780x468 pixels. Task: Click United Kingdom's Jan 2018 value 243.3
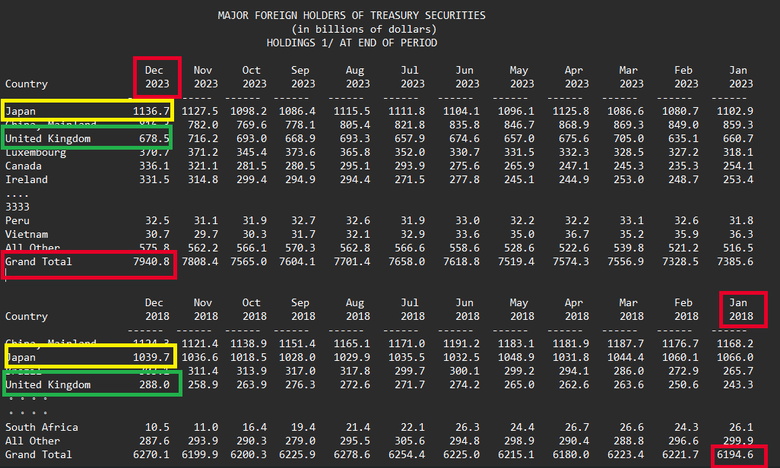point(738,384)
